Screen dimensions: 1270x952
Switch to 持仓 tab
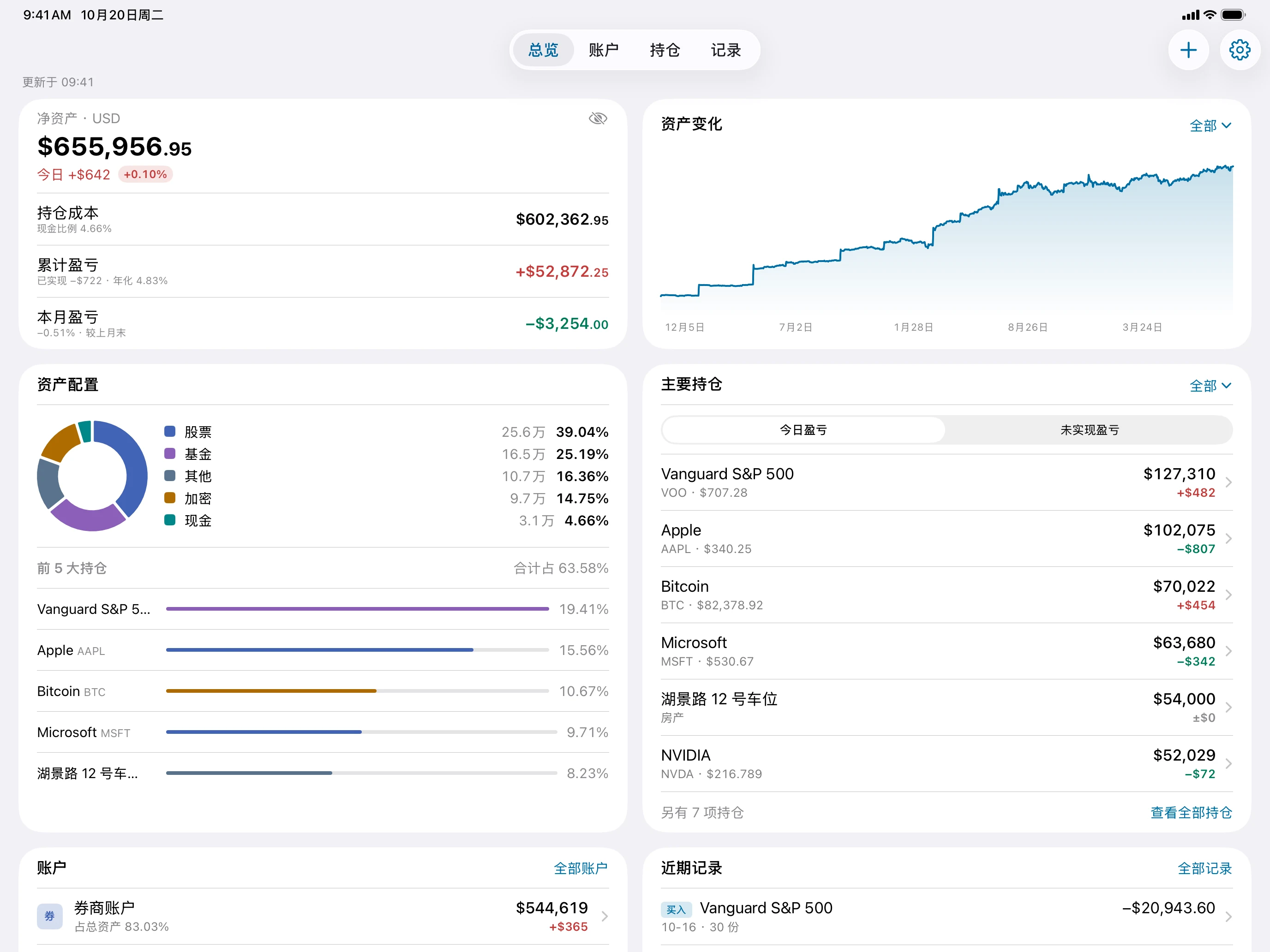(x=665, y=50)
